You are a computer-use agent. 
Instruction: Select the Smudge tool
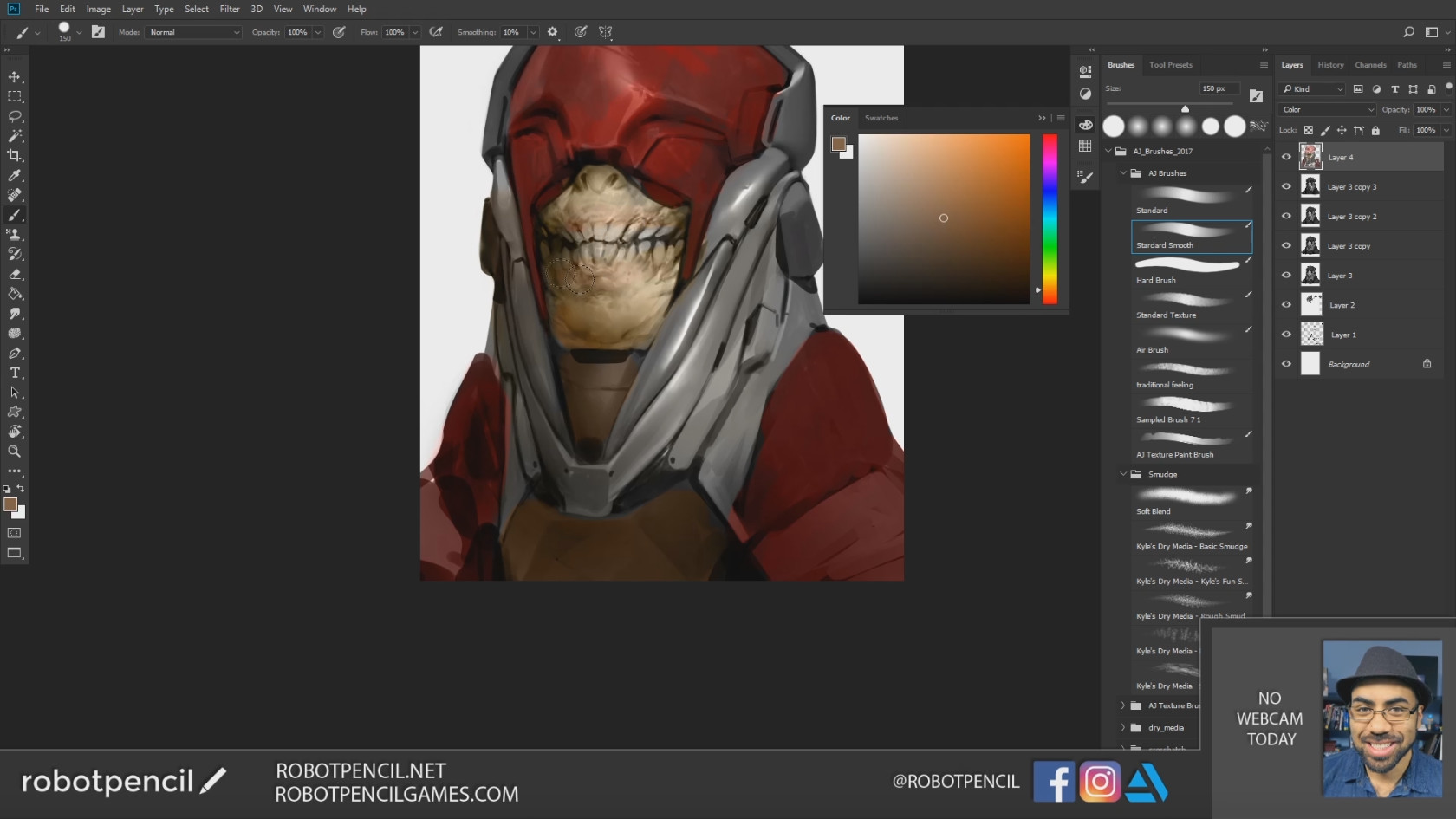point(15,314)
